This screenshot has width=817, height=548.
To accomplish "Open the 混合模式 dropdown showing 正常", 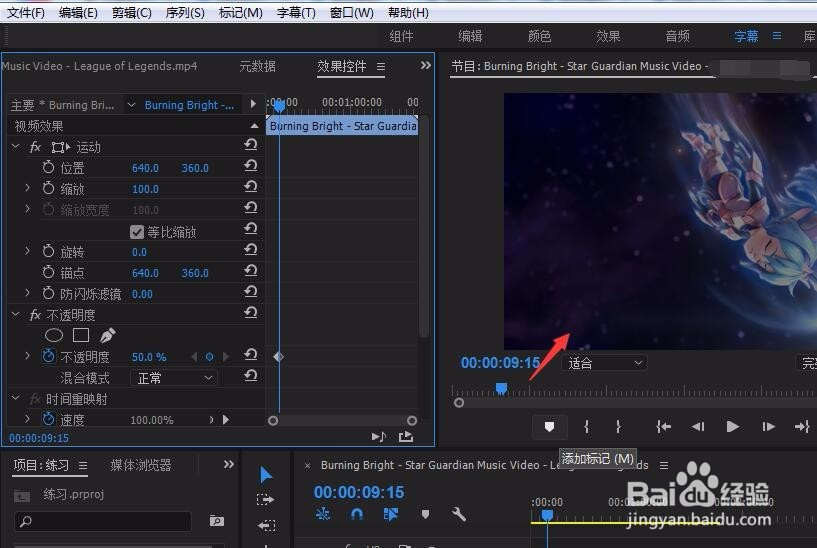I will 174,378.
